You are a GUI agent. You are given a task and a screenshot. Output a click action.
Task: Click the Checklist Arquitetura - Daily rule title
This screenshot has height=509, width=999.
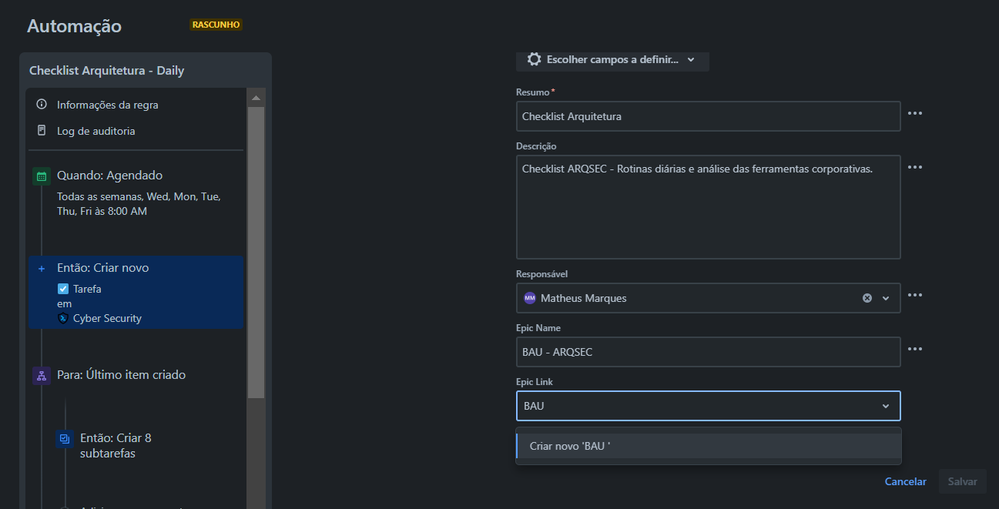[x=106, y=71]
